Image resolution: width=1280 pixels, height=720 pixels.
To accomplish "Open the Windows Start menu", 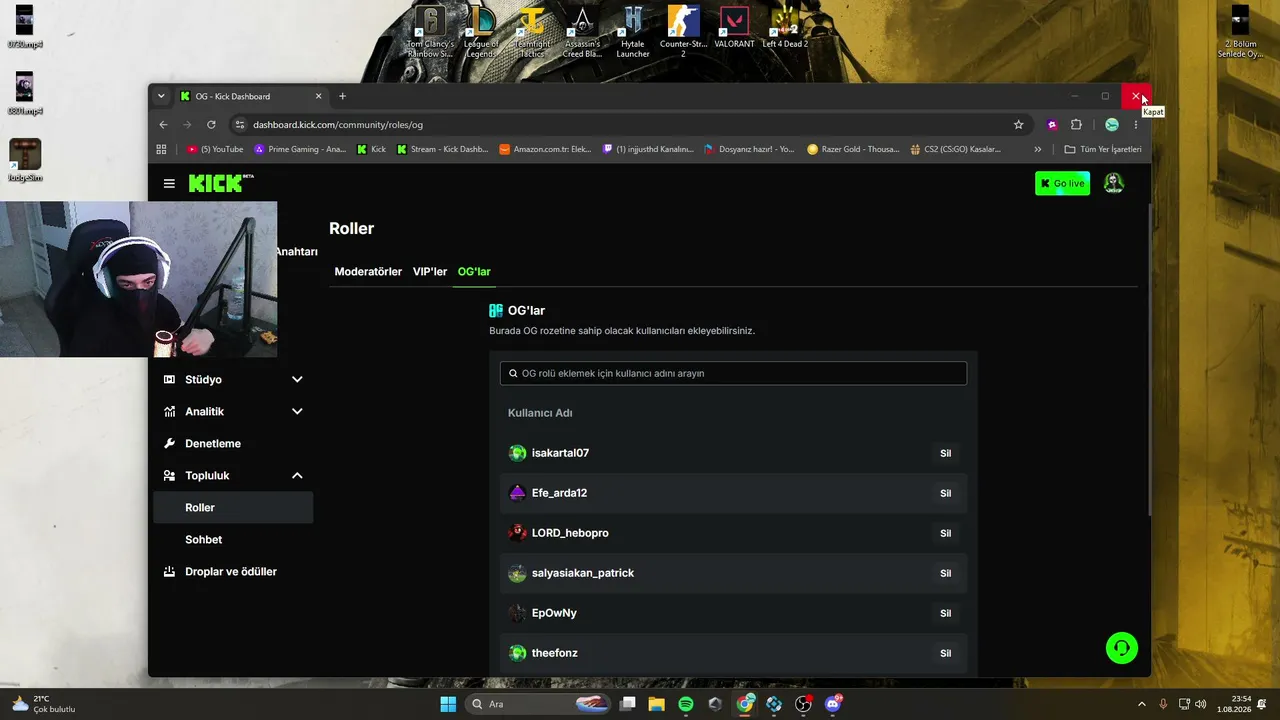I will 448,704.
